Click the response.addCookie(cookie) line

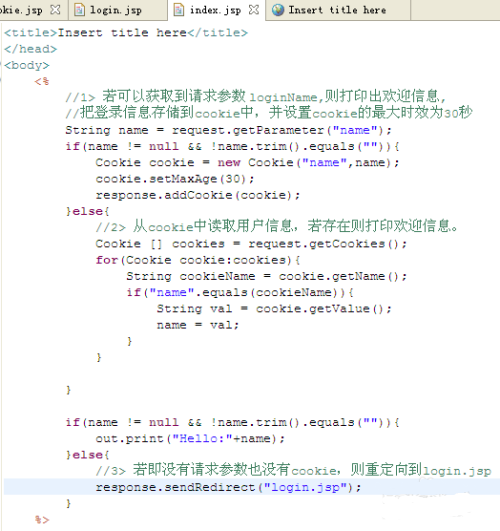coord(198,195)
